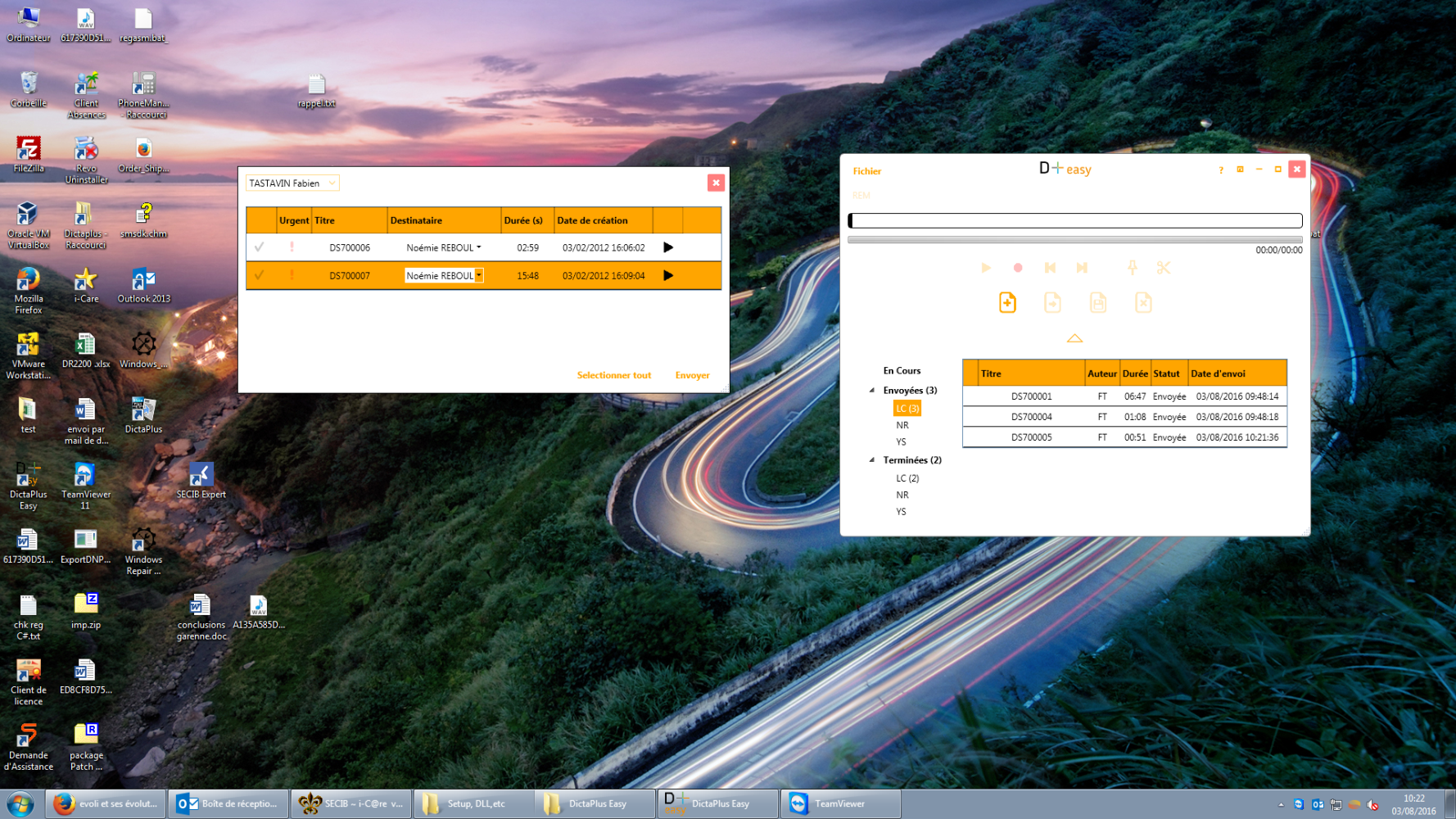The width and height of the screenshot is (1456, 819).
Task: Open TeamViewer from the taskbar
Action: click(x=840, y=803)
